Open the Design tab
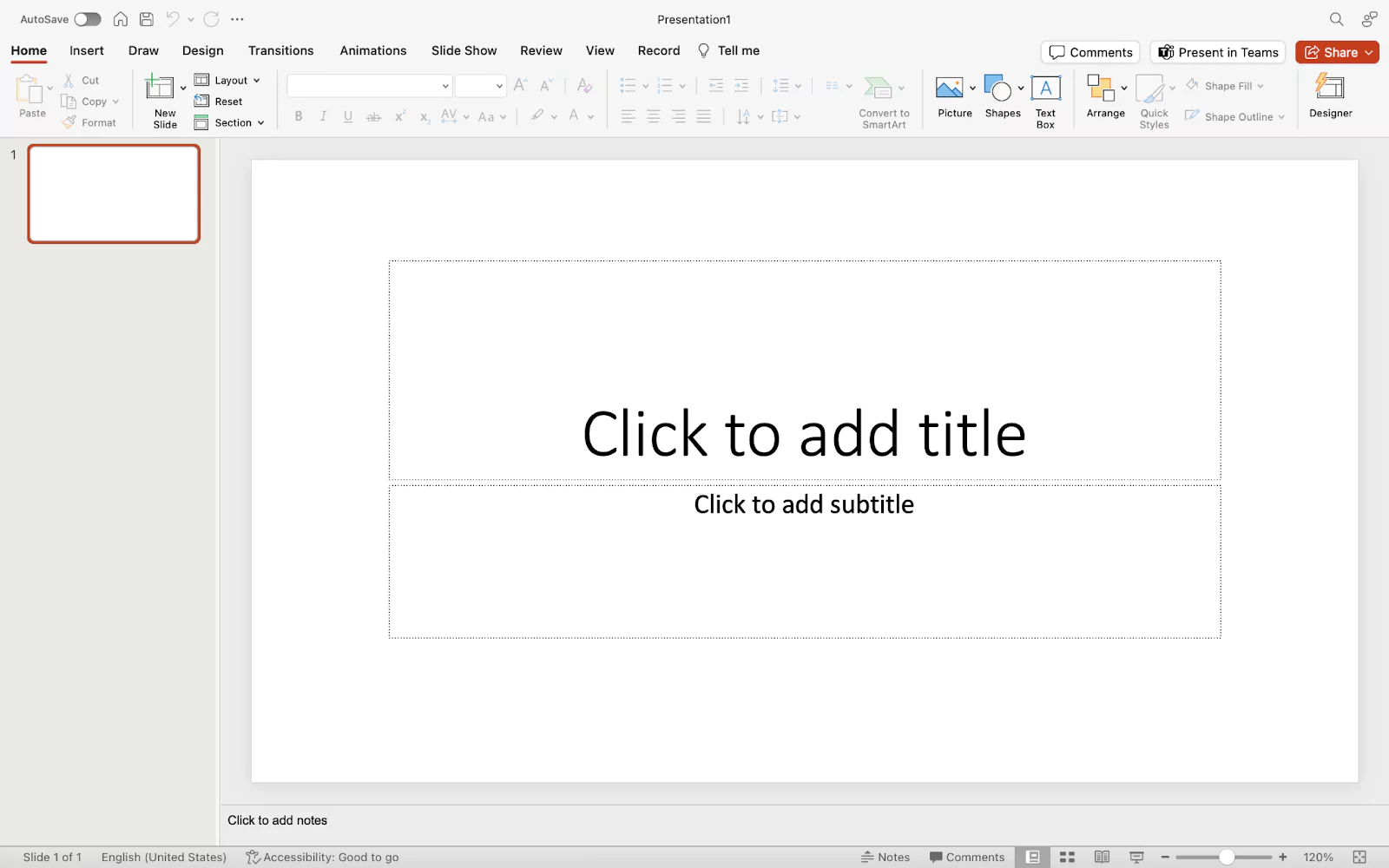Viewport: 1389px width, 868px height. (x=203, y=50)
